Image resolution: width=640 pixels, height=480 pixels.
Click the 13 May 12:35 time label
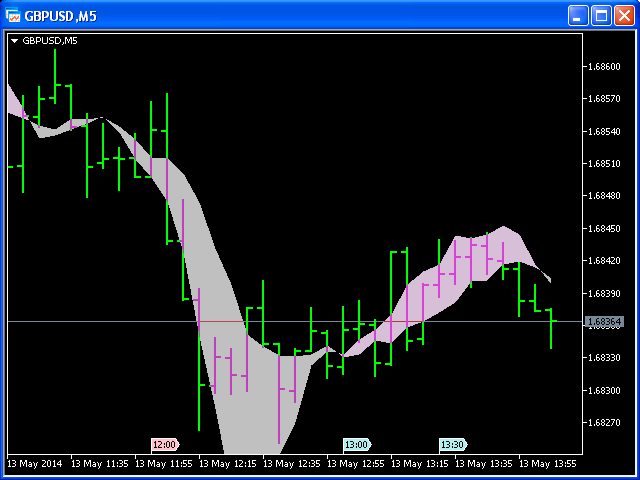tap(293, 464)
